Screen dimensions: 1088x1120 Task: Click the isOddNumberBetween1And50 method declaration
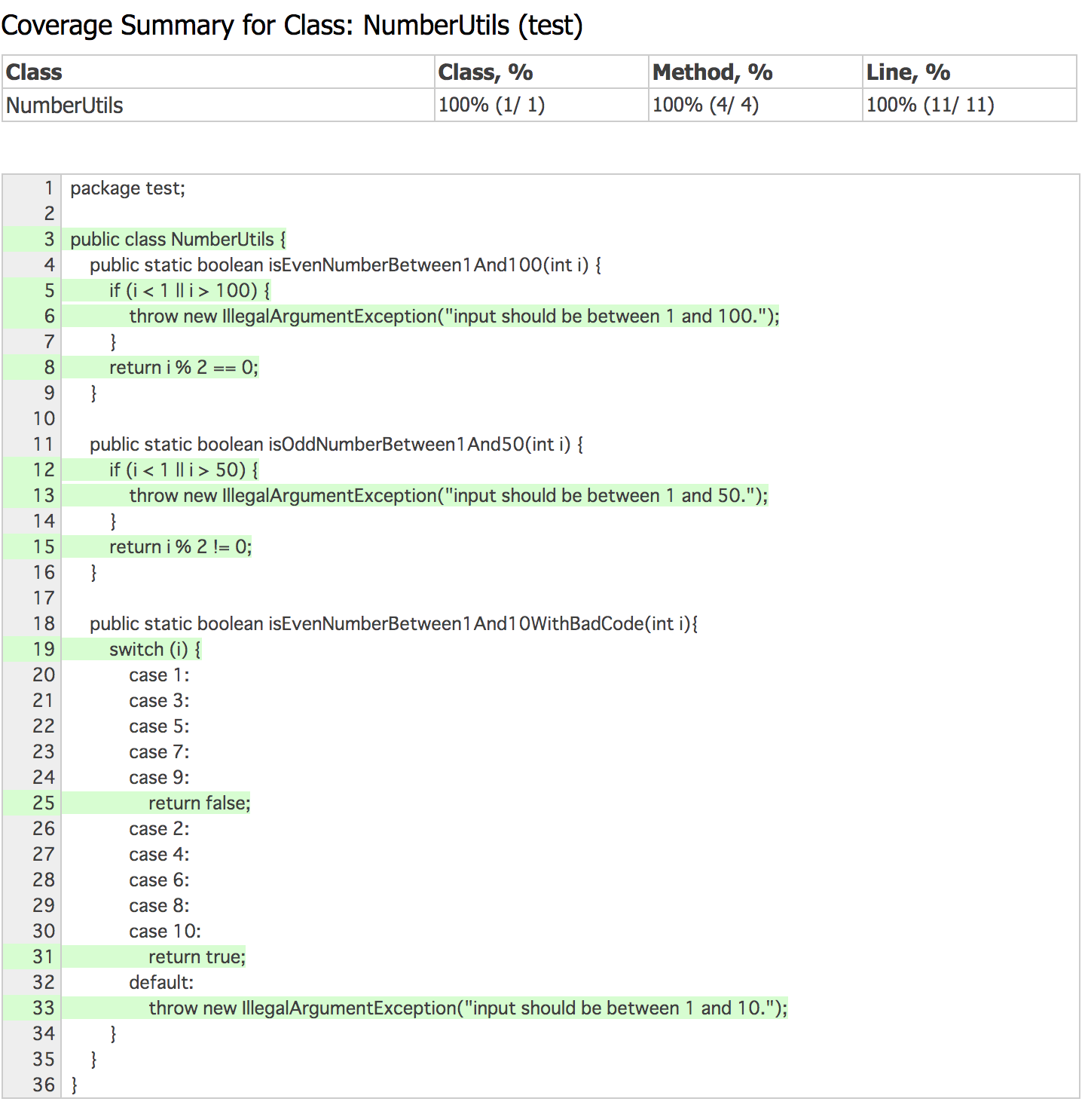336,445
